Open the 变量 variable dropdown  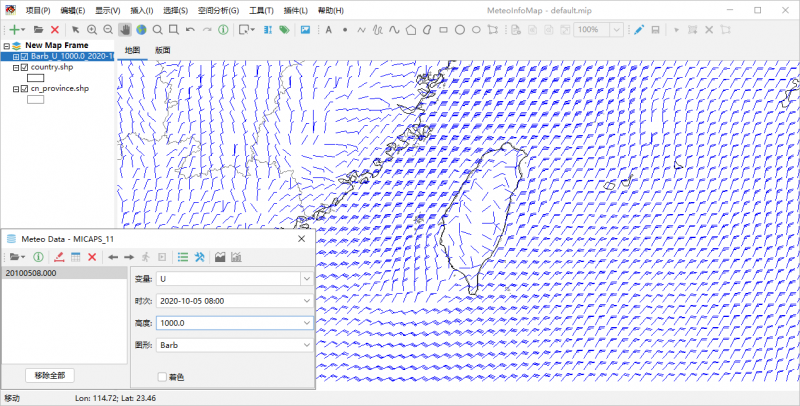[x=306, y=279]
